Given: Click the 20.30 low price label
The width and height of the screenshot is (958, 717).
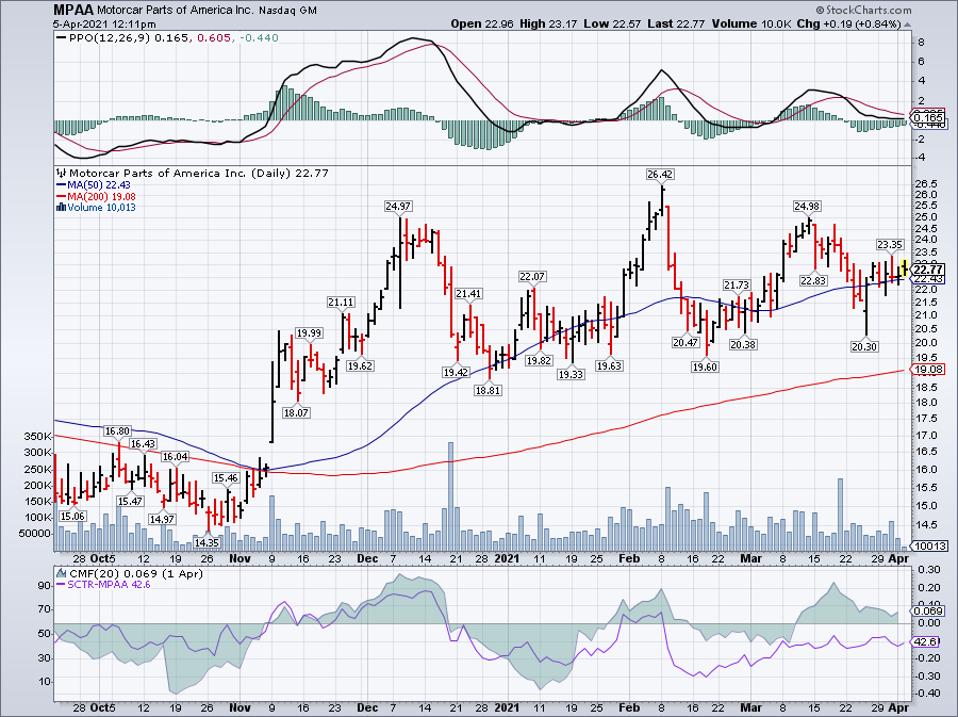Looking at the screenshot, I should click(x=864, y=346).
